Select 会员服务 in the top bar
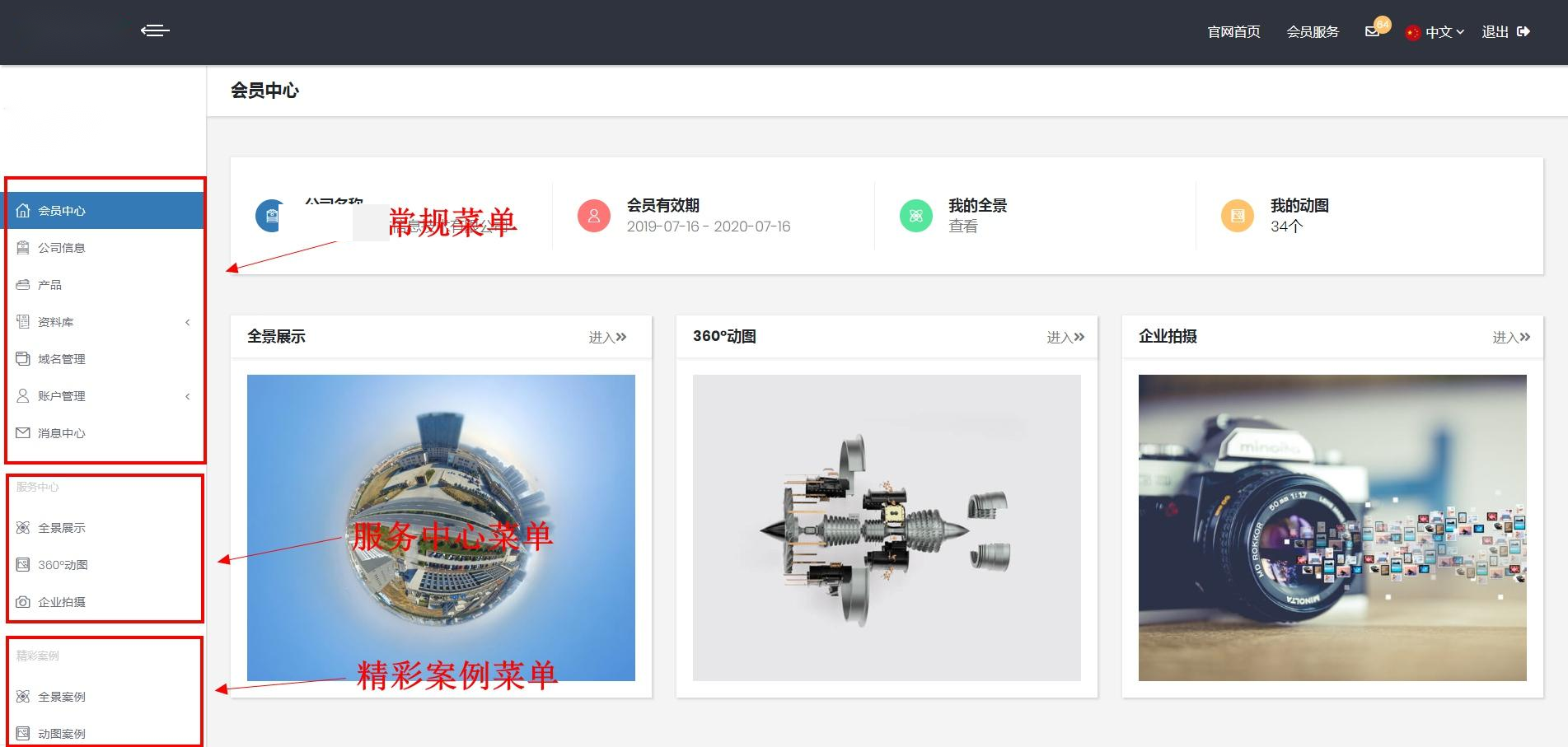This screenshot has height=747, width=1568. click(x=1313, y=31)
